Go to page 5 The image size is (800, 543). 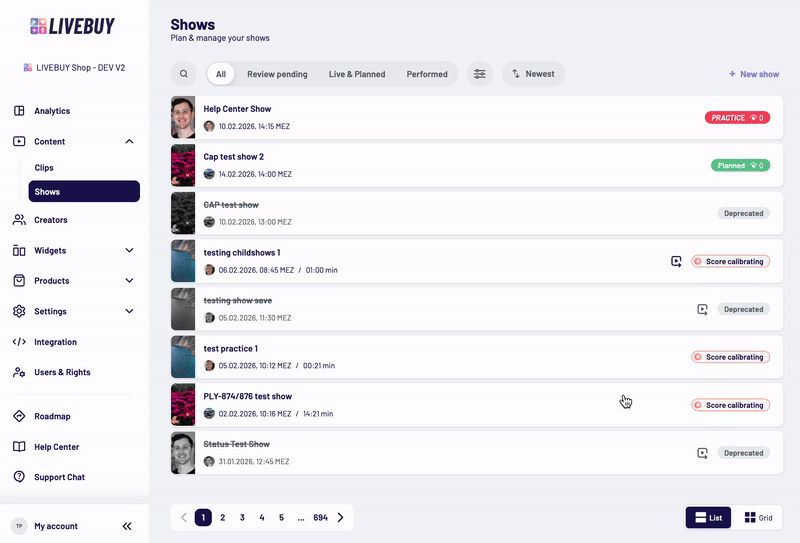pyautogui.click(x=281, y=517)
